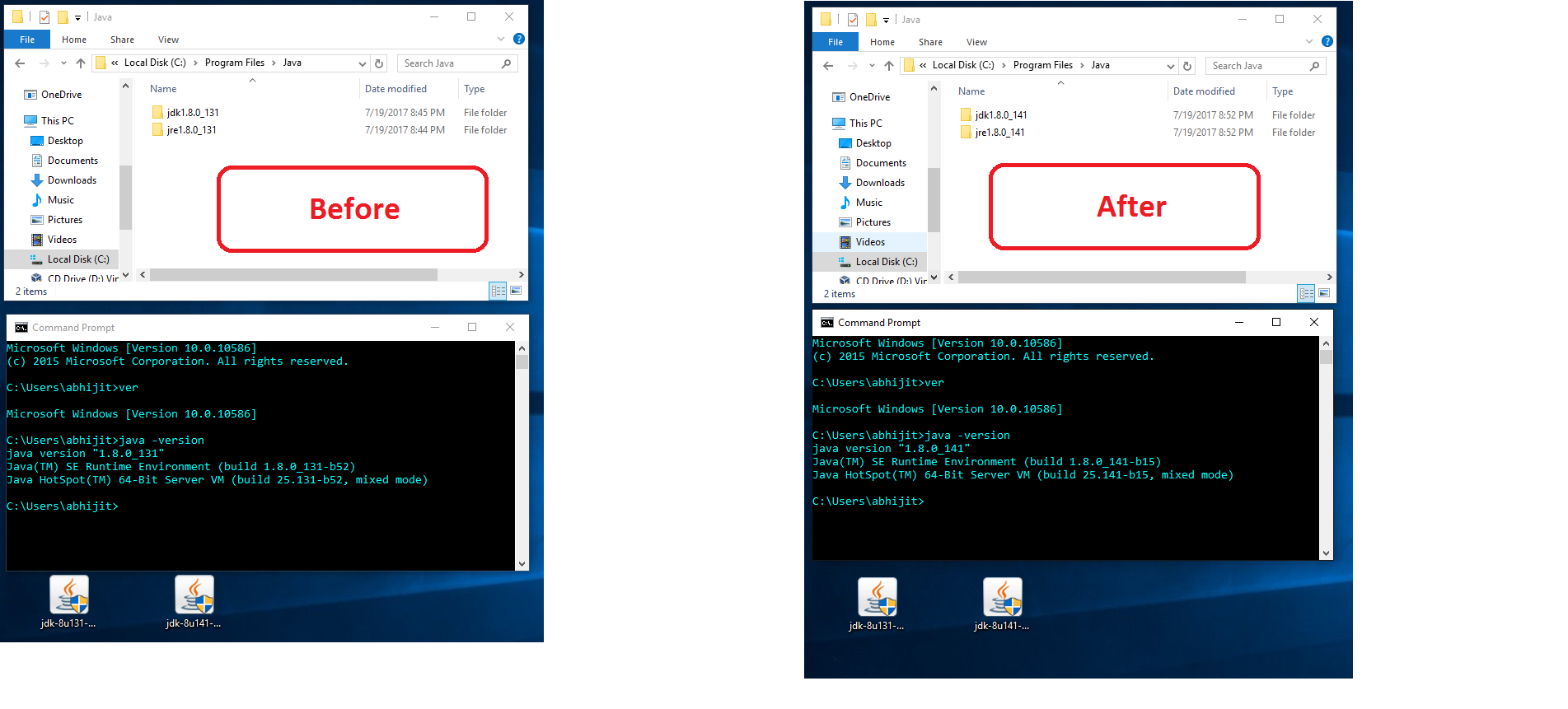Open recent locations dropdown in After Explorer
The width and height of the screenshot is (1568, 709).
pos(872,66)
